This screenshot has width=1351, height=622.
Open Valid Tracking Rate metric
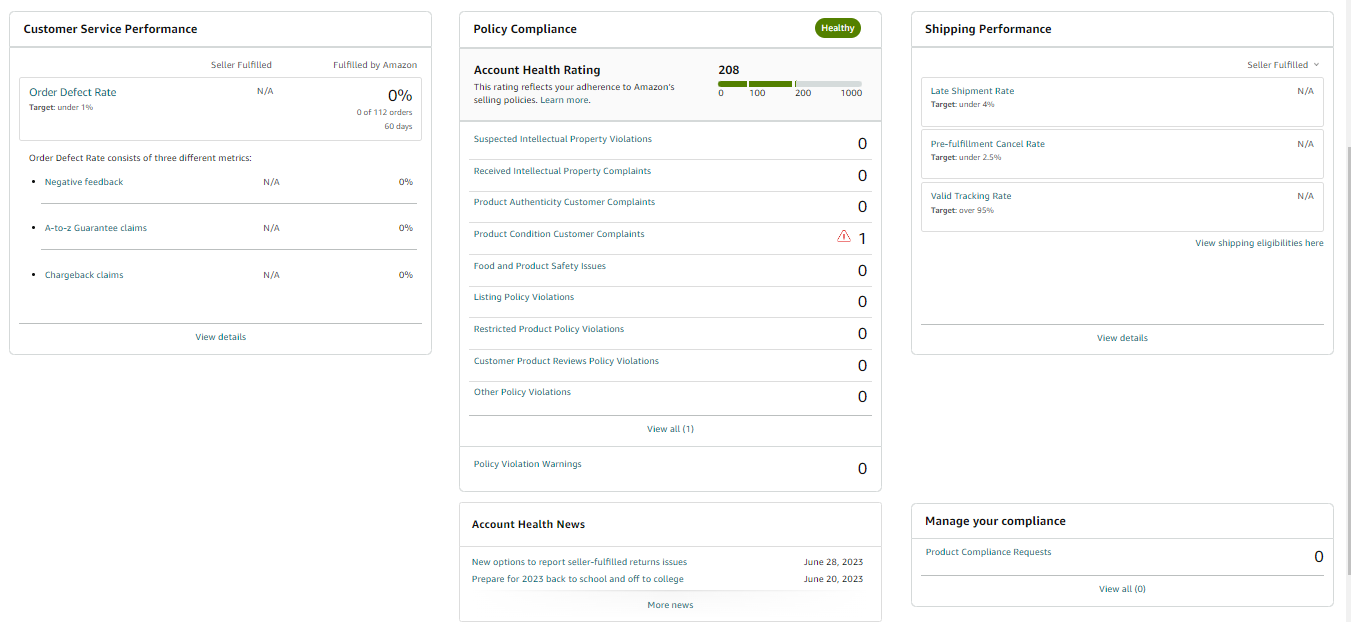point(971,196)
